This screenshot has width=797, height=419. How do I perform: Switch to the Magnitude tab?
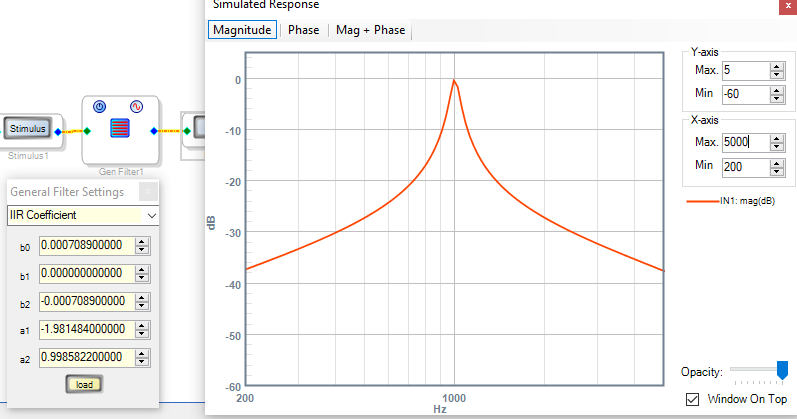pyautogui.click(x=242, y=30)
